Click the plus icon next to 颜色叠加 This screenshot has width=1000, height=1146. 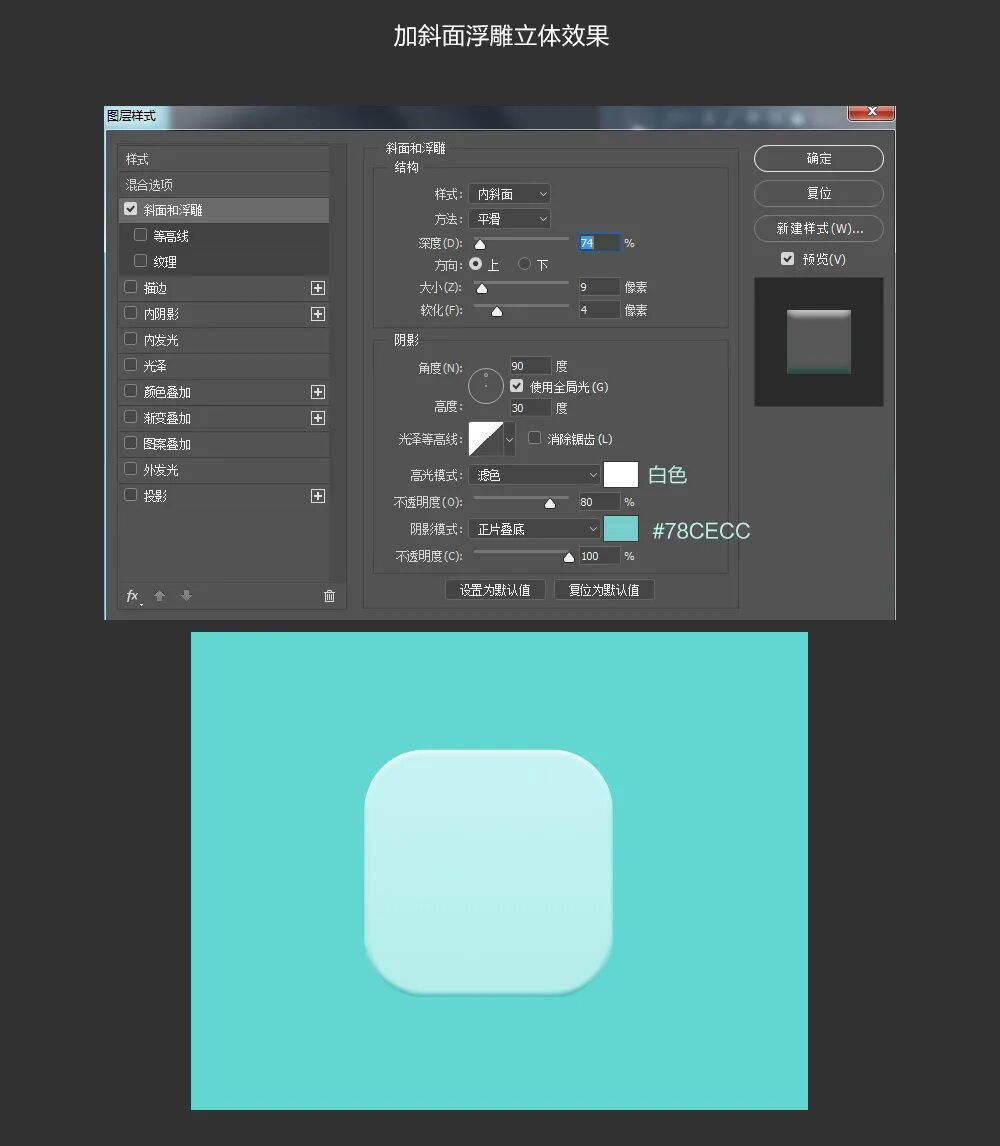click(318, 392)
